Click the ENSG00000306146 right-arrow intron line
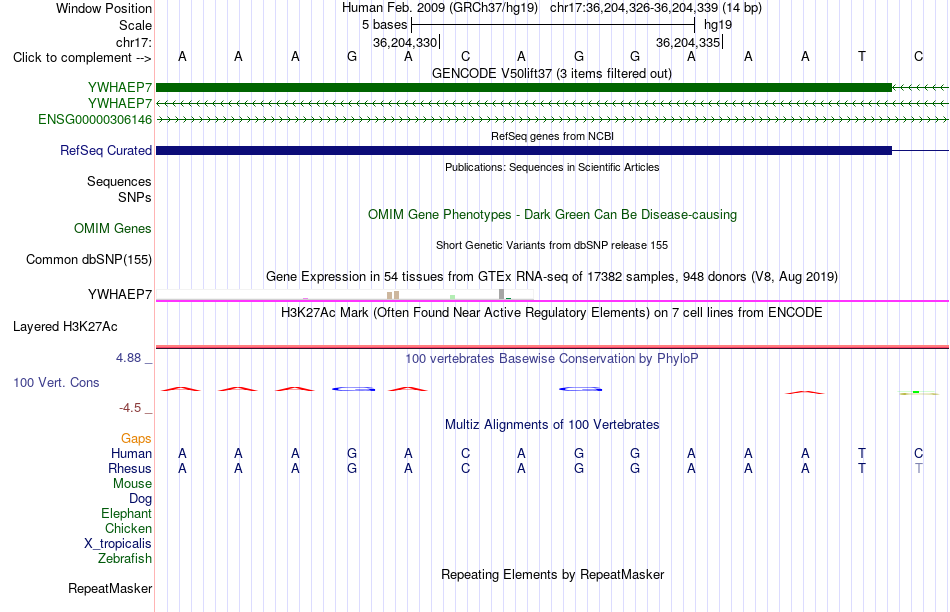 coord(552,120)
